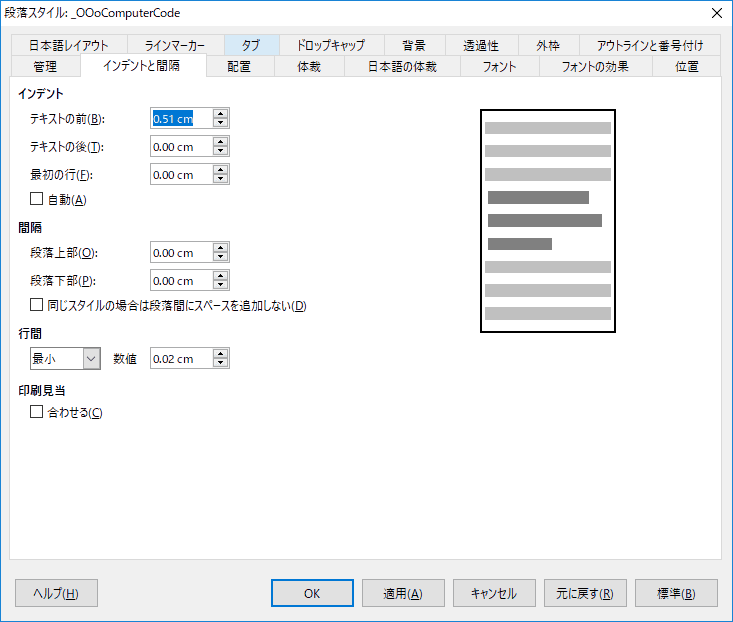Decrease テキストの後 value with down arrow
Image resolution: width=733 pixels, height=622 pixels.
click(221, 151)
